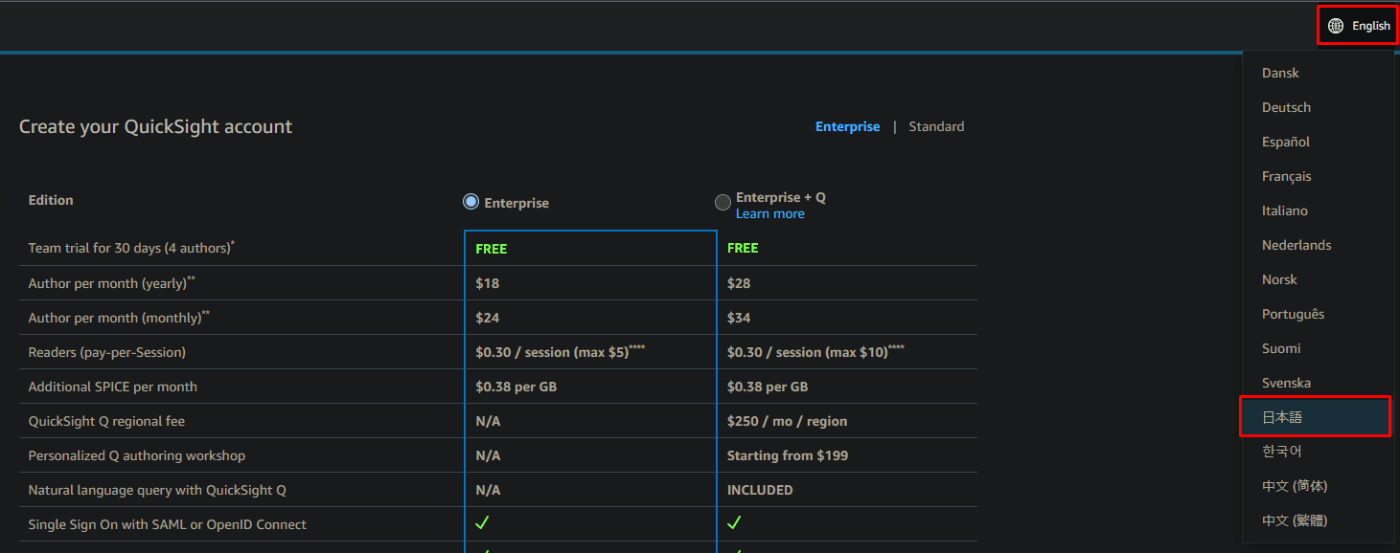Select 한국어 from the language list
This screenshot has height=553, width=1400.
1282,452
